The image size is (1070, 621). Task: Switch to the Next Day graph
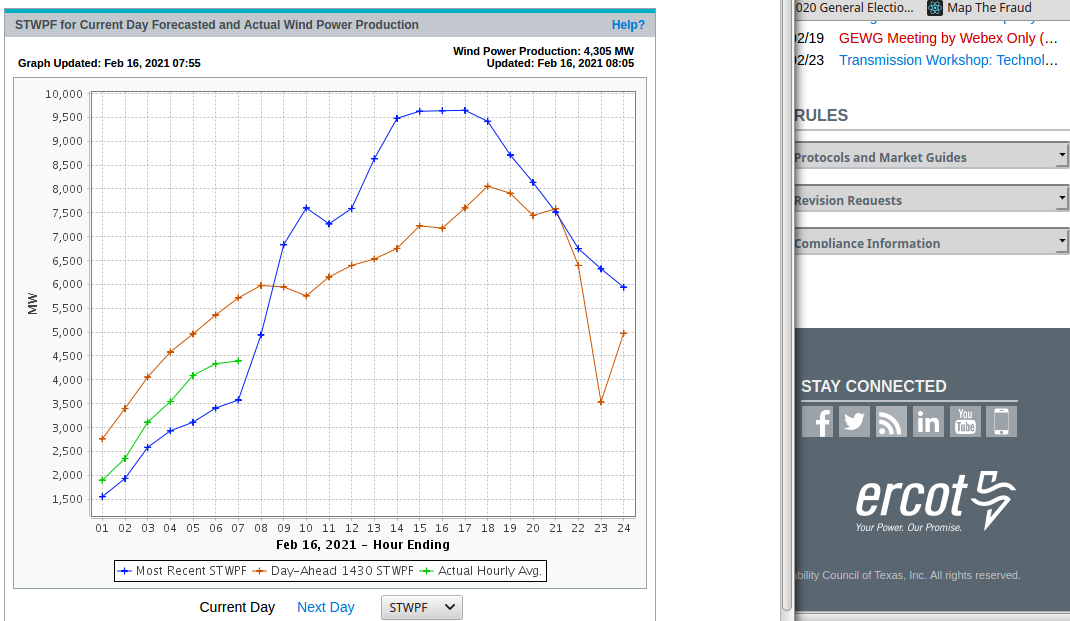(x=326, y=607)
